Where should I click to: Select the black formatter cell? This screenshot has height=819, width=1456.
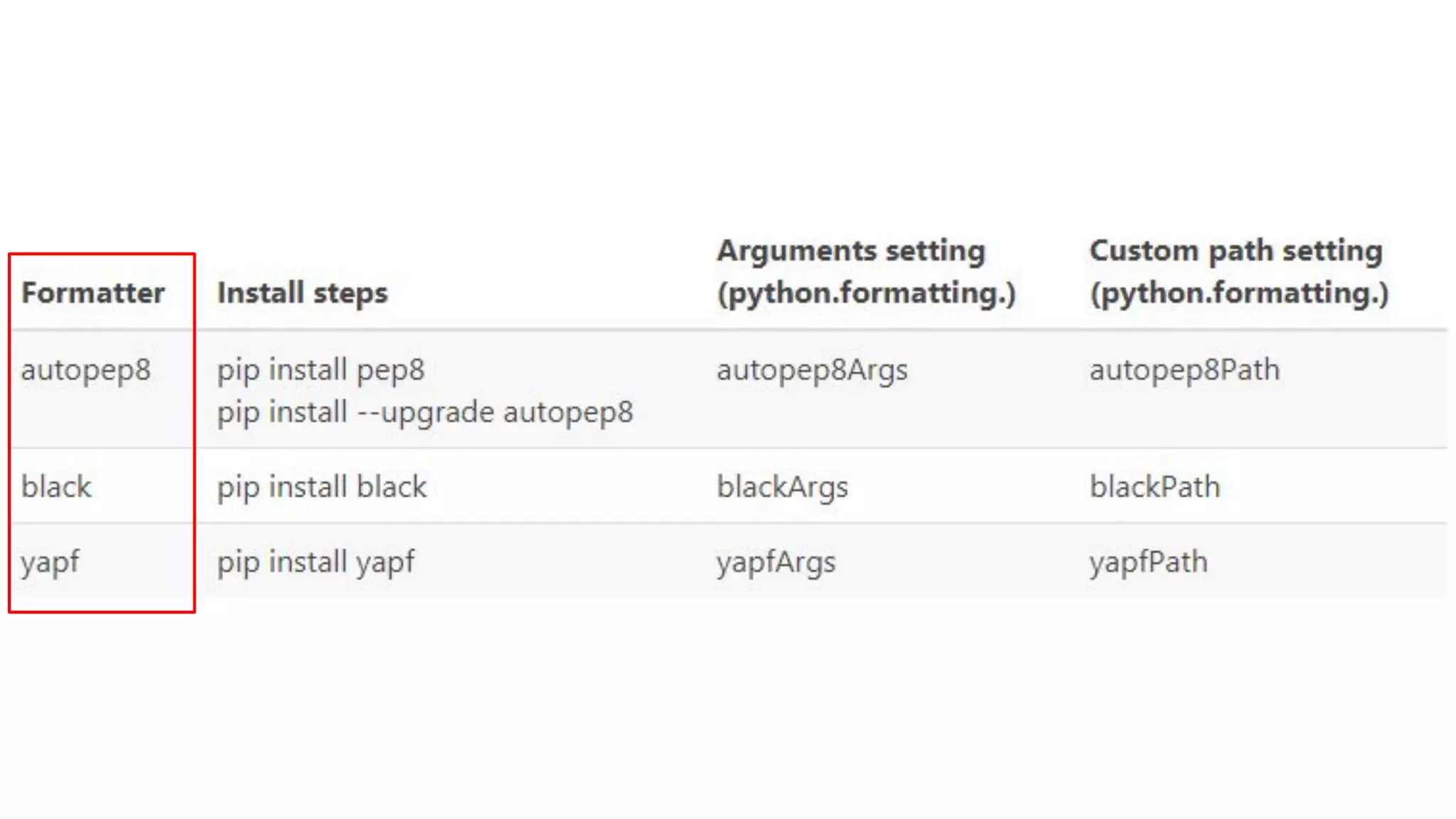pos(57,487)
